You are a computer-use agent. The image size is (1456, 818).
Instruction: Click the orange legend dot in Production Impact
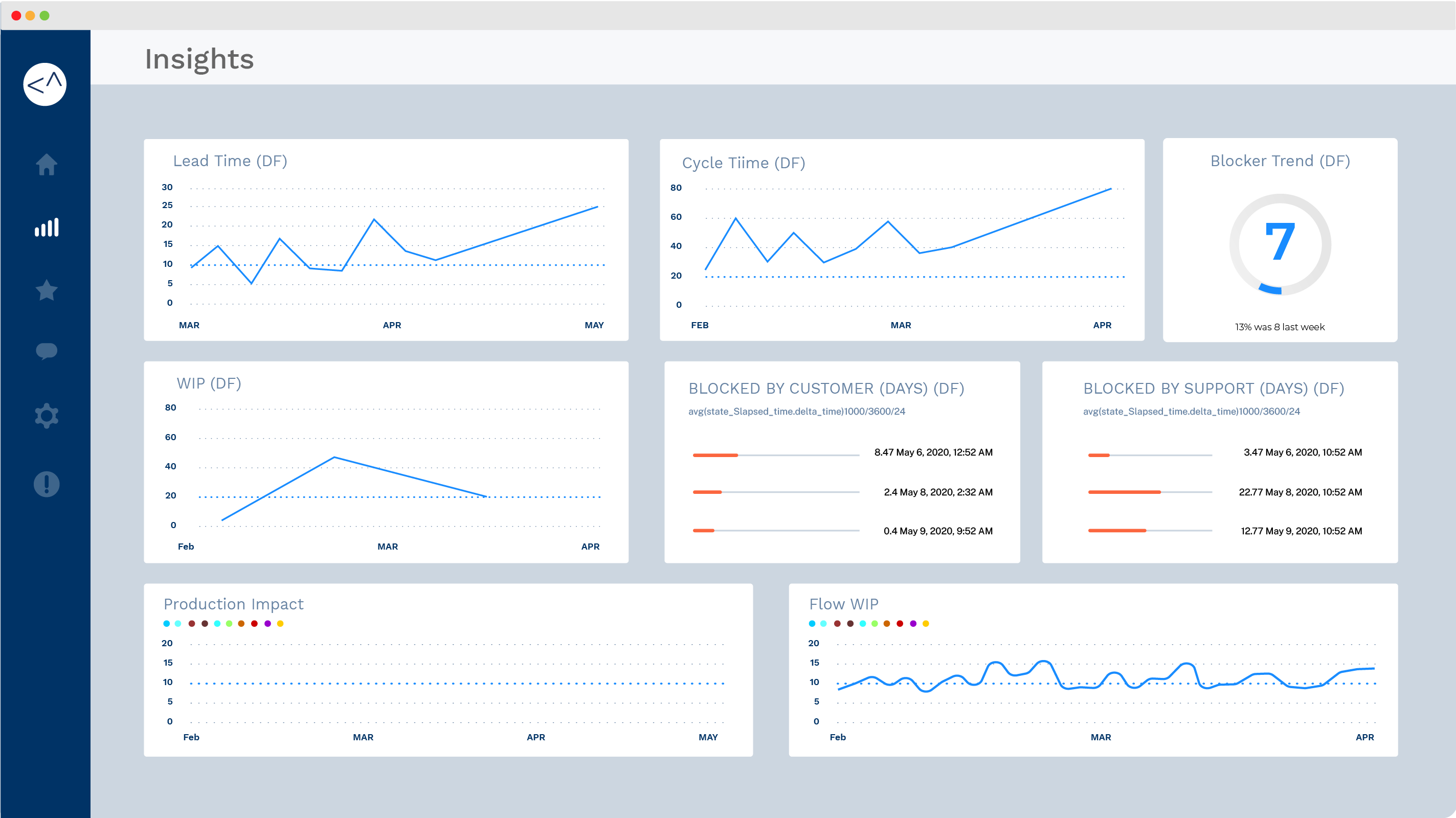pyautogui.click(x=241, y=624)
